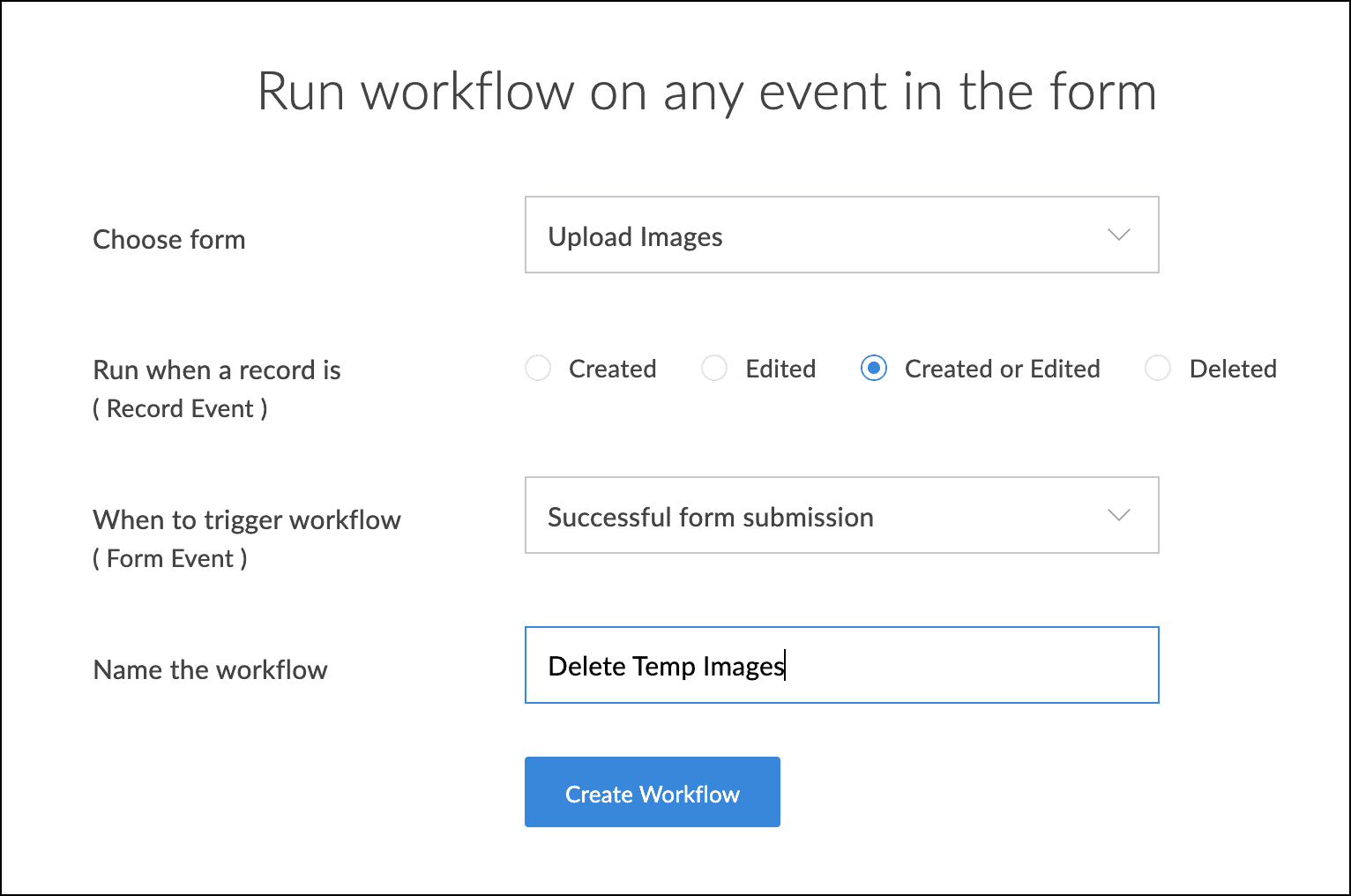Click the '( Form Event )' caption text
This screenshot has height=896, width=1351.
pos(170,559)
